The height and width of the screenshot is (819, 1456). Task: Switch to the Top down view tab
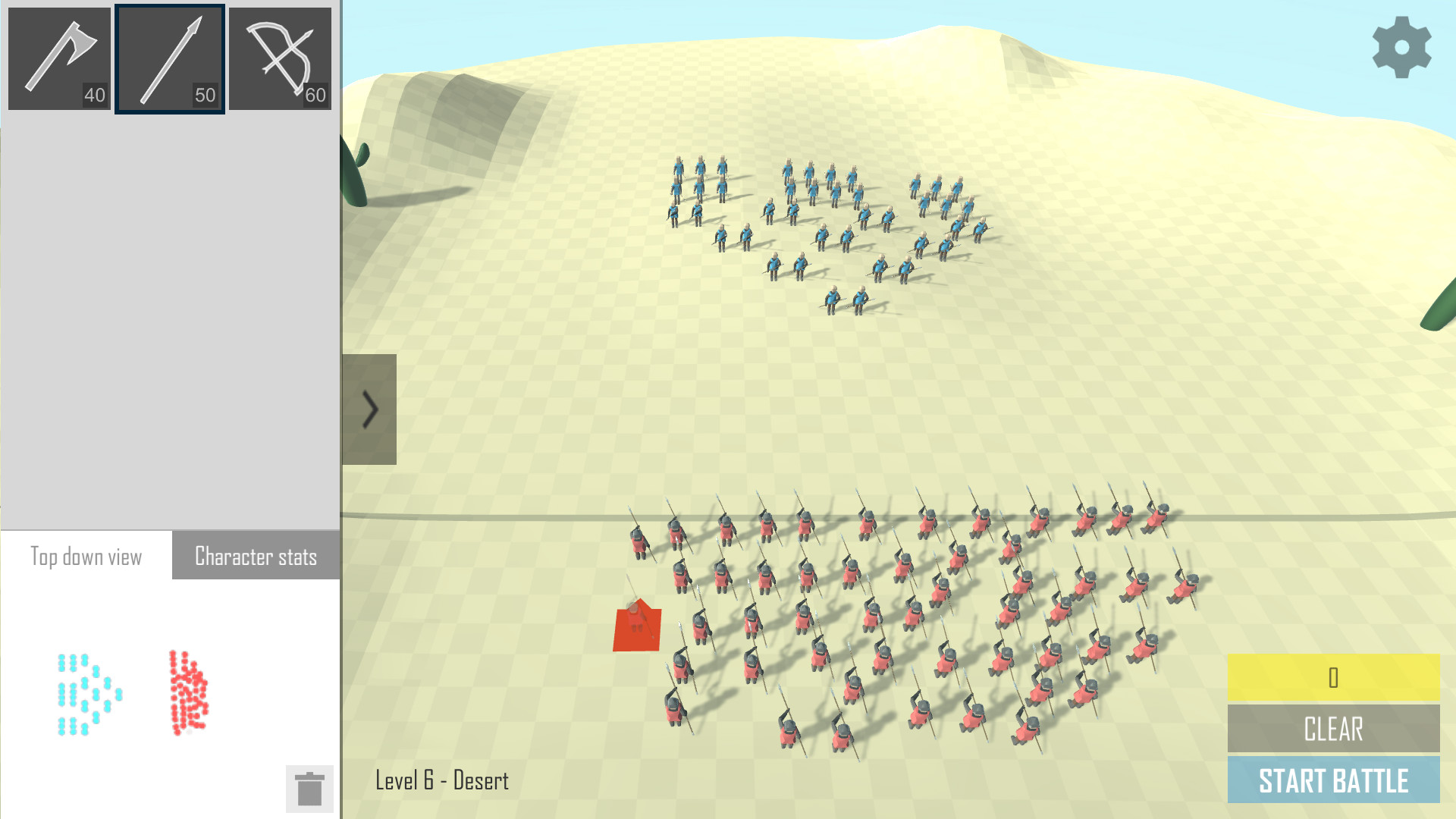pos(85,557)
